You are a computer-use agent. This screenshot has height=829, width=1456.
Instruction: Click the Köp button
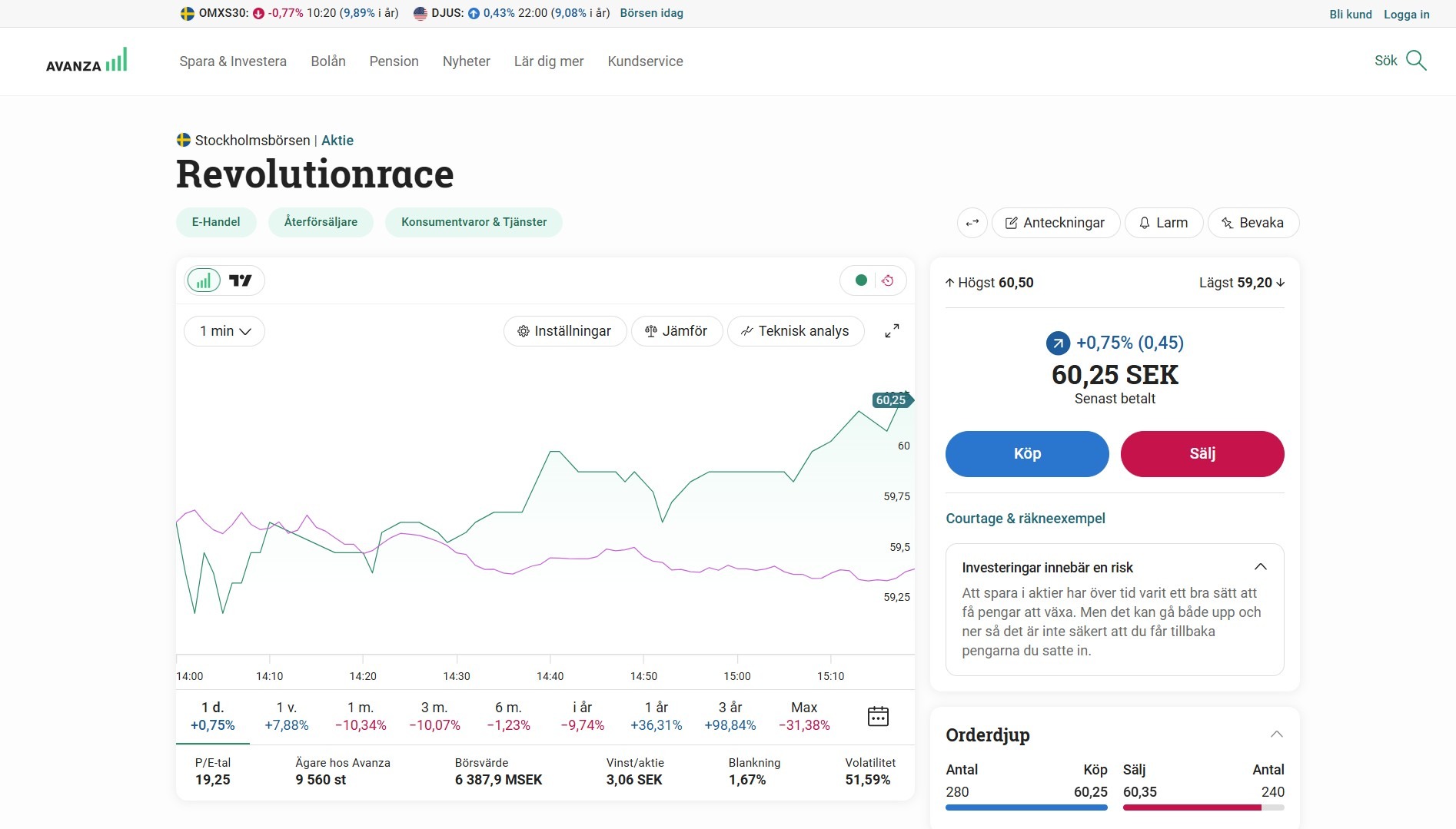pos(1027,454)
